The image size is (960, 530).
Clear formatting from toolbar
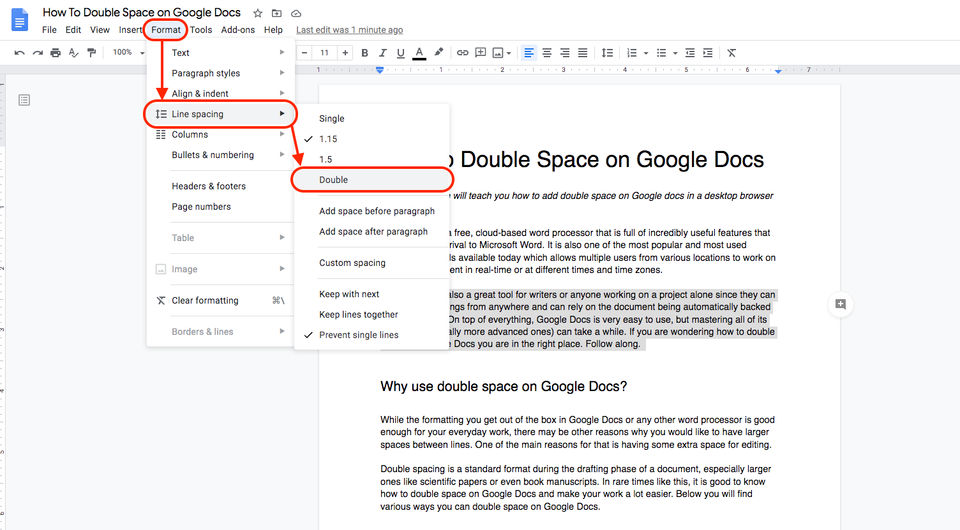tap(732, 53)
